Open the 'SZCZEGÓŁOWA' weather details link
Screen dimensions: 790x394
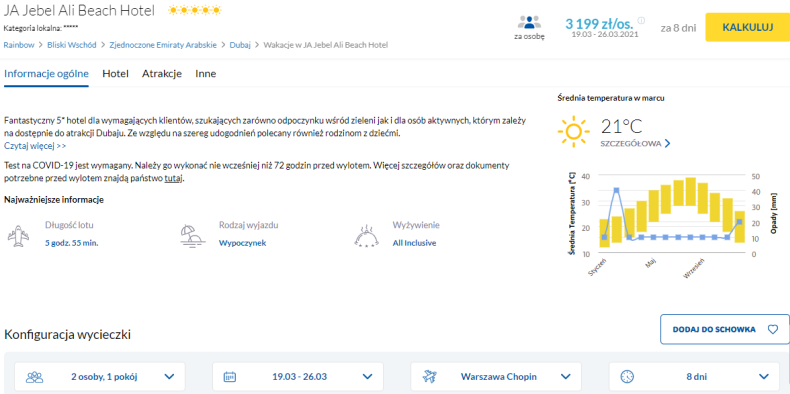click(631, 144)
